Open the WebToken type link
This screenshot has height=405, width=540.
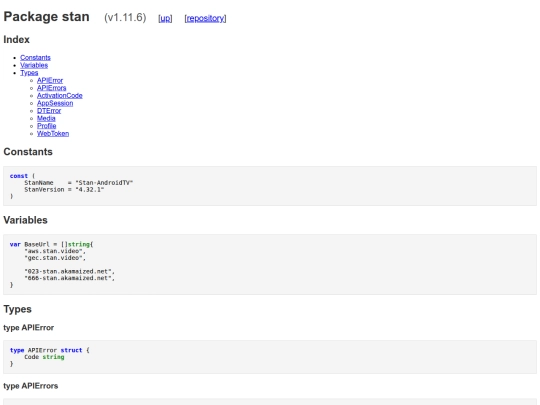[x=53, y=133]
